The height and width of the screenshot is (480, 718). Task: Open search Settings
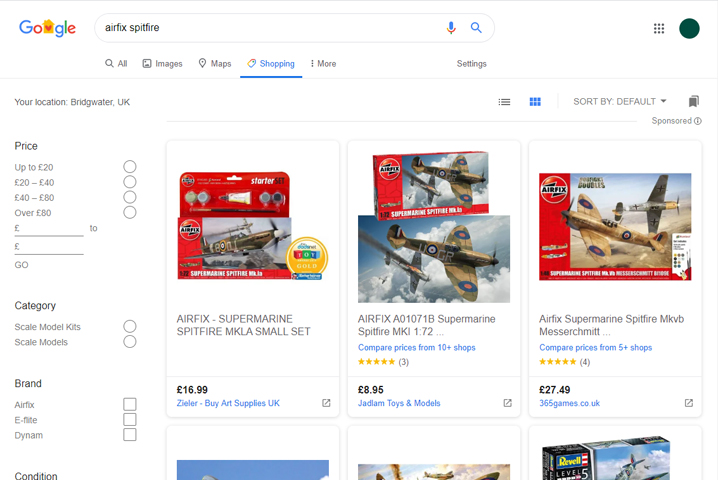[472, 64]
